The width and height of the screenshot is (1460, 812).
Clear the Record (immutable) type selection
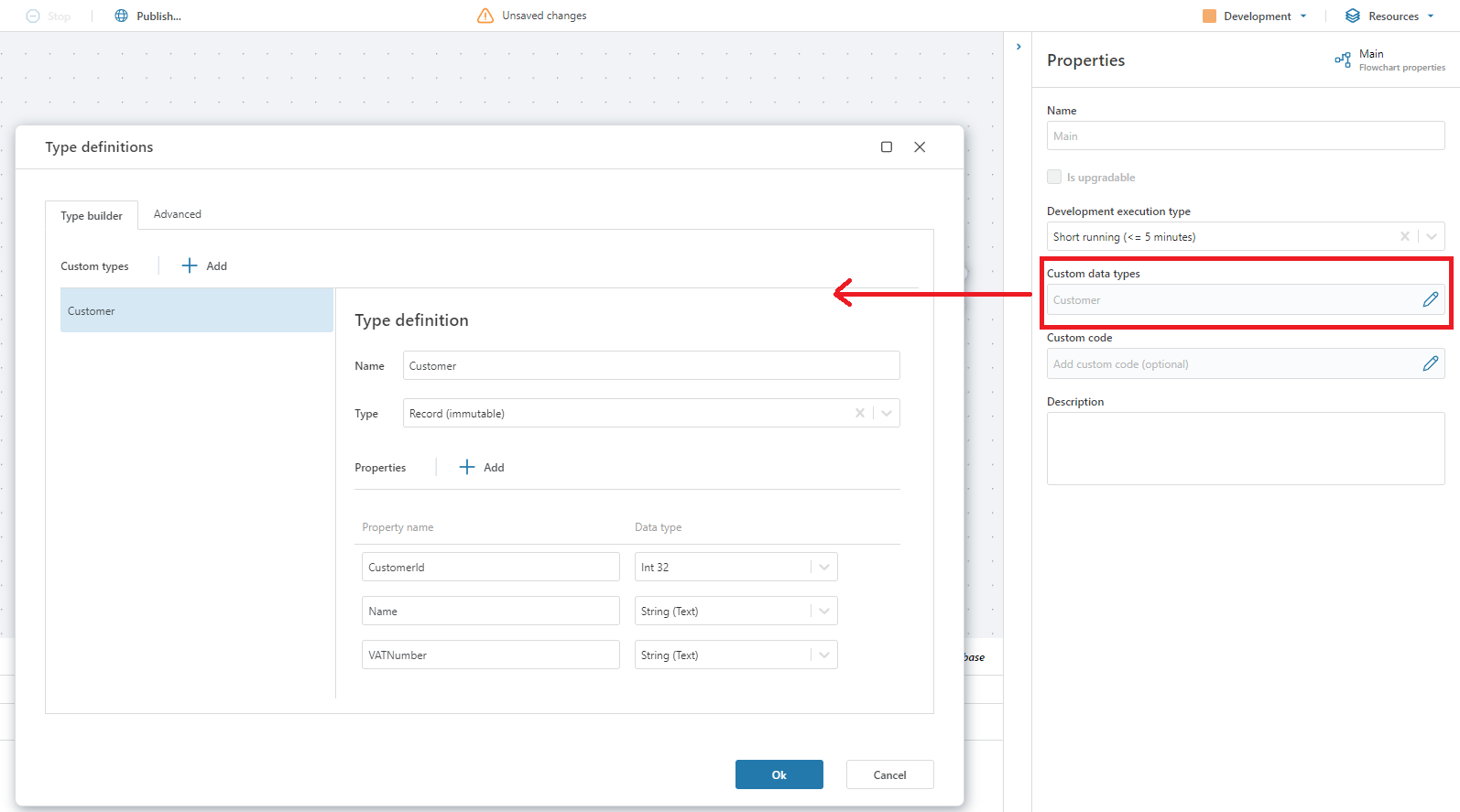(859, 413)
